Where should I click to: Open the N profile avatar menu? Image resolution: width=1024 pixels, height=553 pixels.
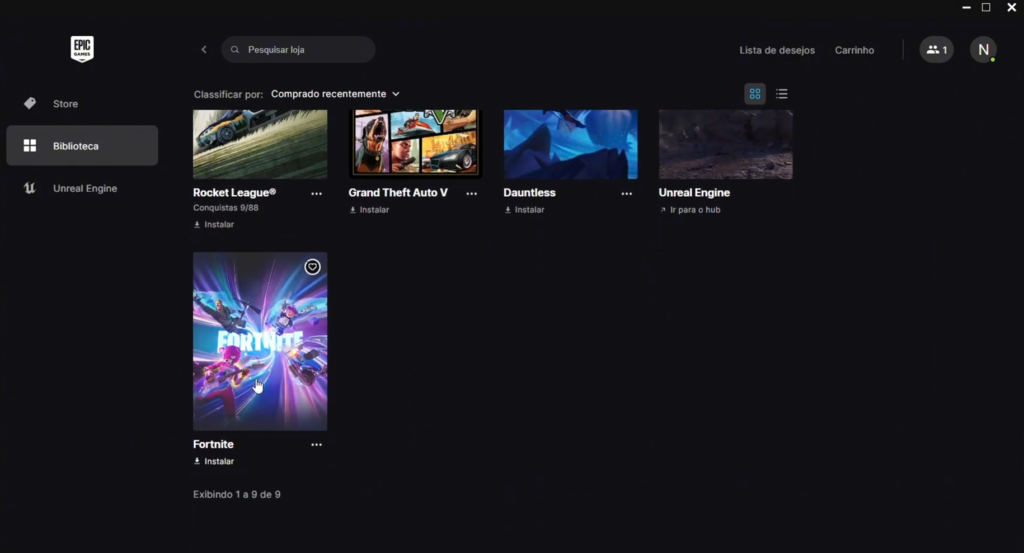click(983, 50)
